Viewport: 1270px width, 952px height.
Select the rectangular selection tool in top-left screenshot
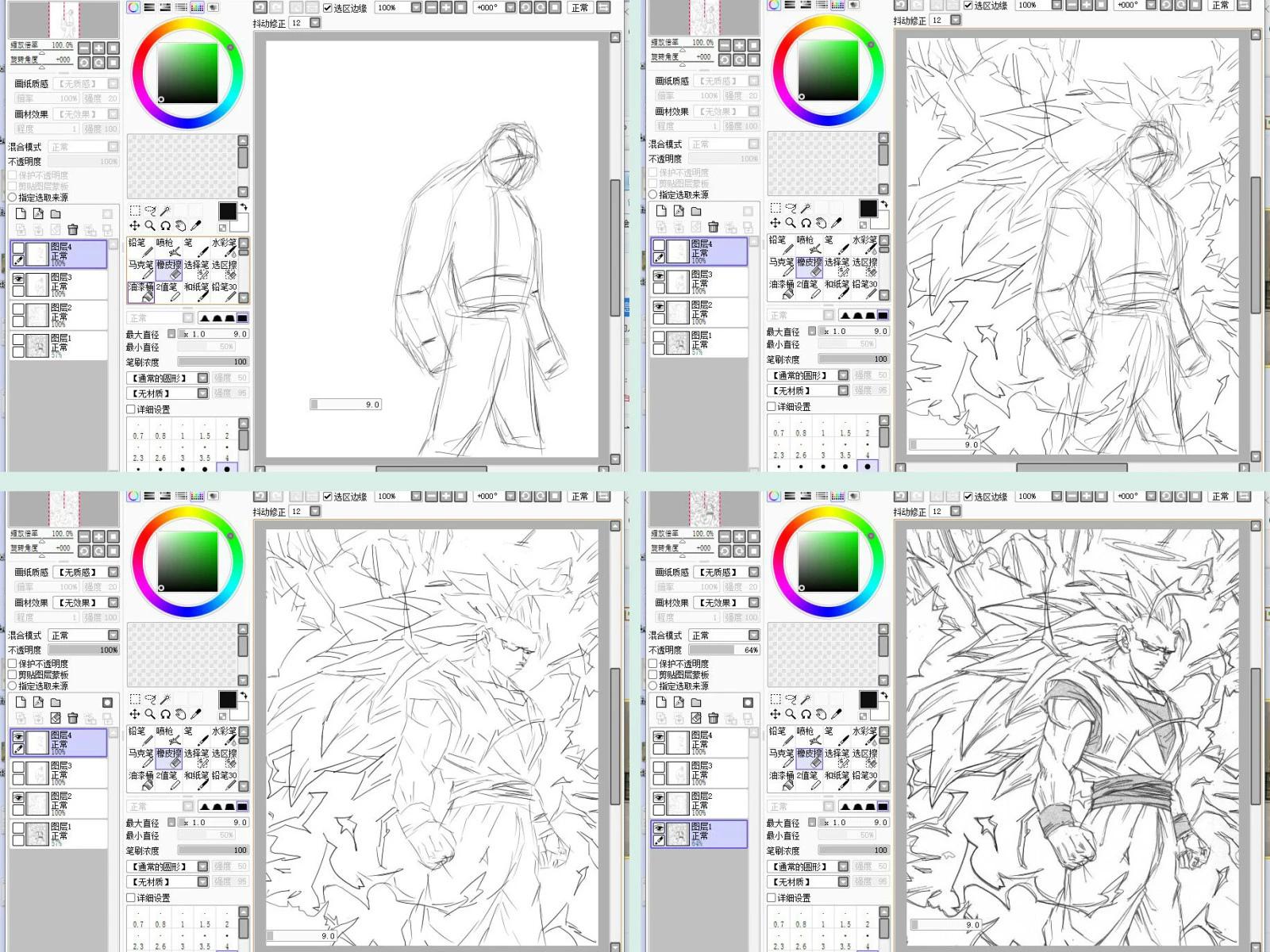point(135,210)
